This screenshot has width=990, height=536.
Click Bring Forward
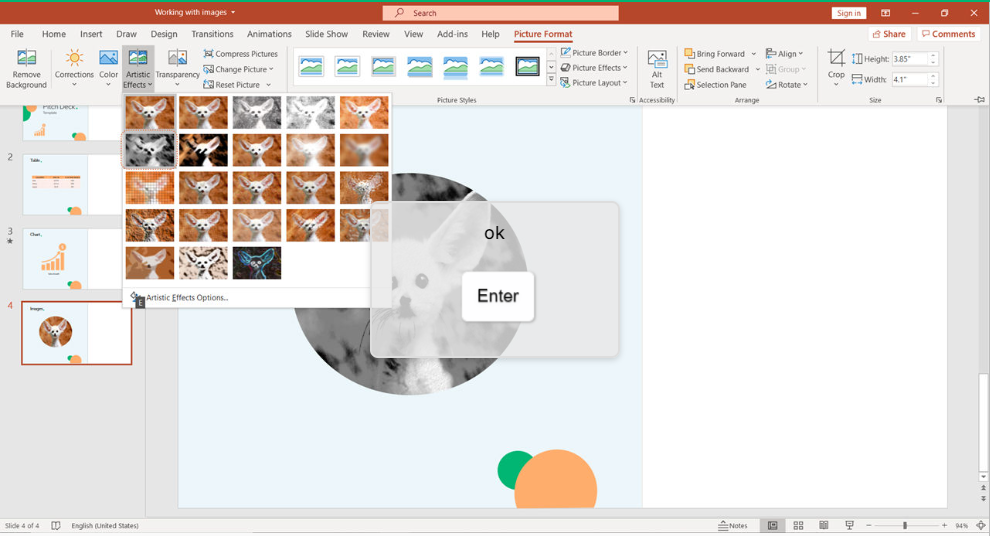(715, 54)
